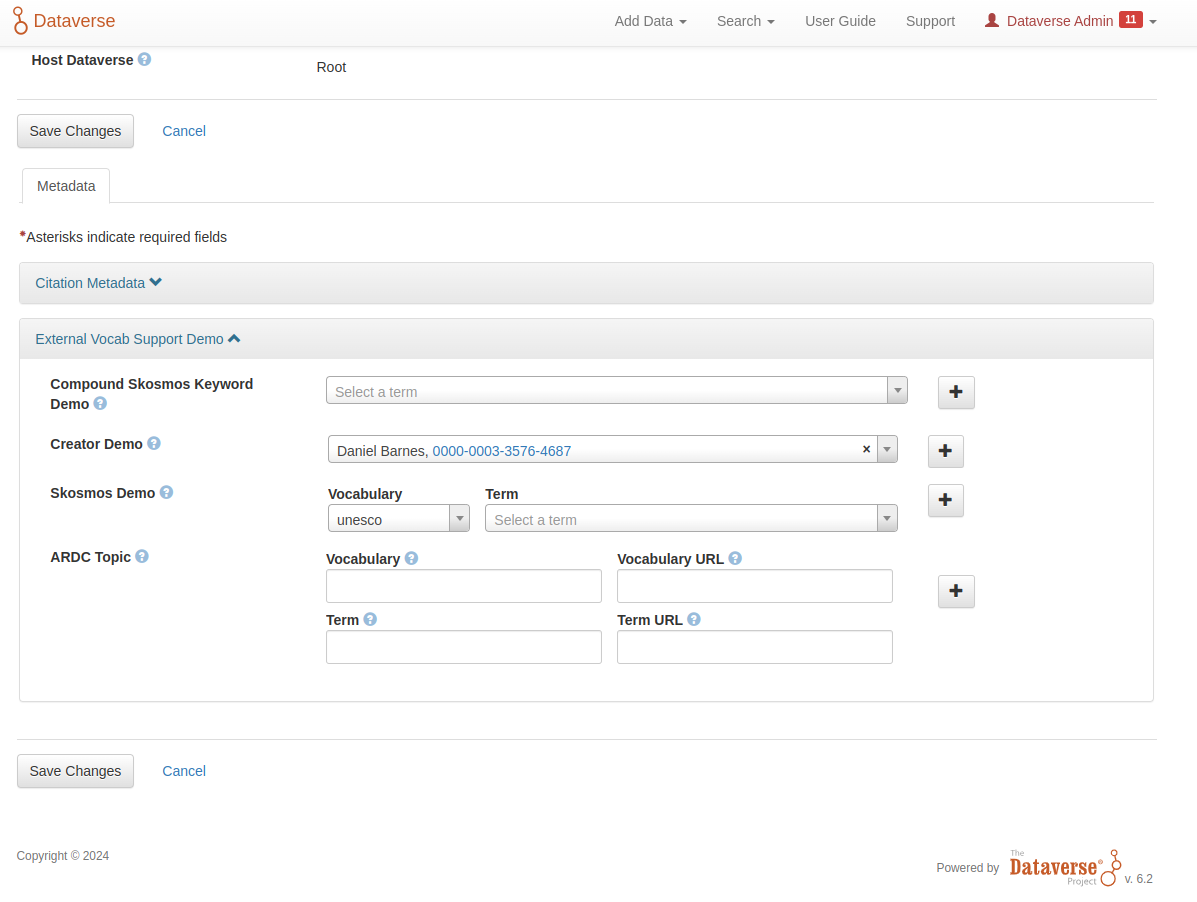Image resolution: width=1197 pixels, height=902 pixels.
Task: Add another Compound Skosmos Keyword with plus button
Action: click(955, 393)
